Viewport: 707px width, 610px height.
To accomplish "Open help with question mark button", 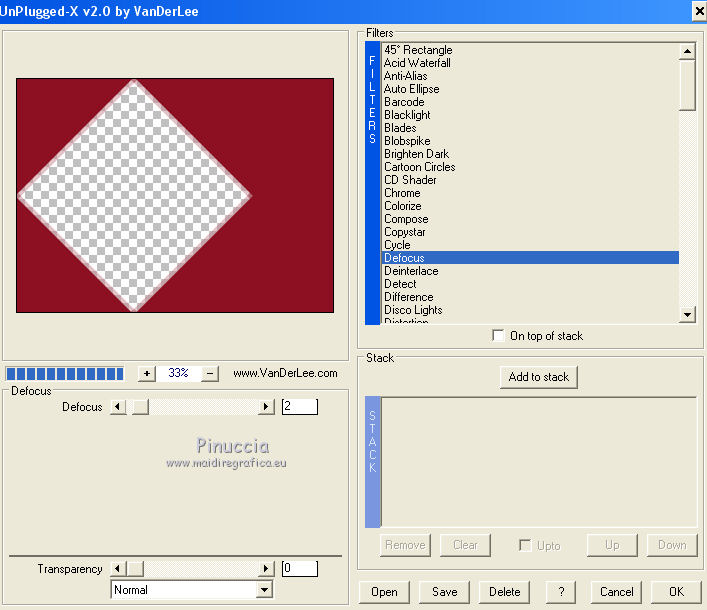I will pyautogui.click(x=560, y=592).
